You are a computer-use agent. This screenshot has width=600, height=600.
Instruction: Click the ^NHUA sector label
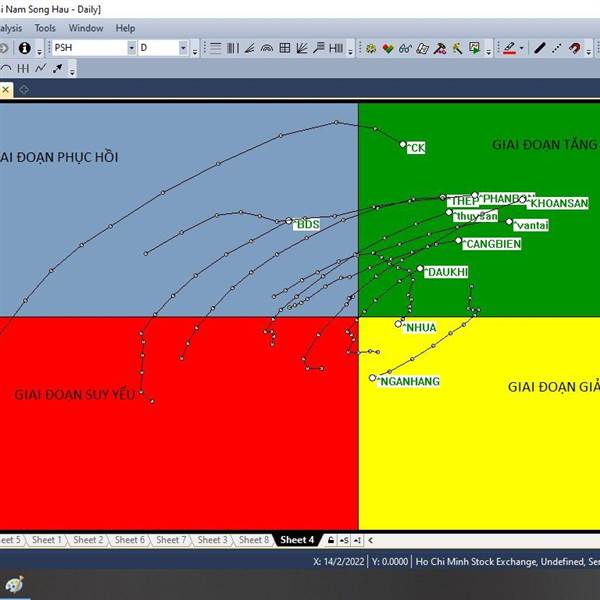pos(419,328)
